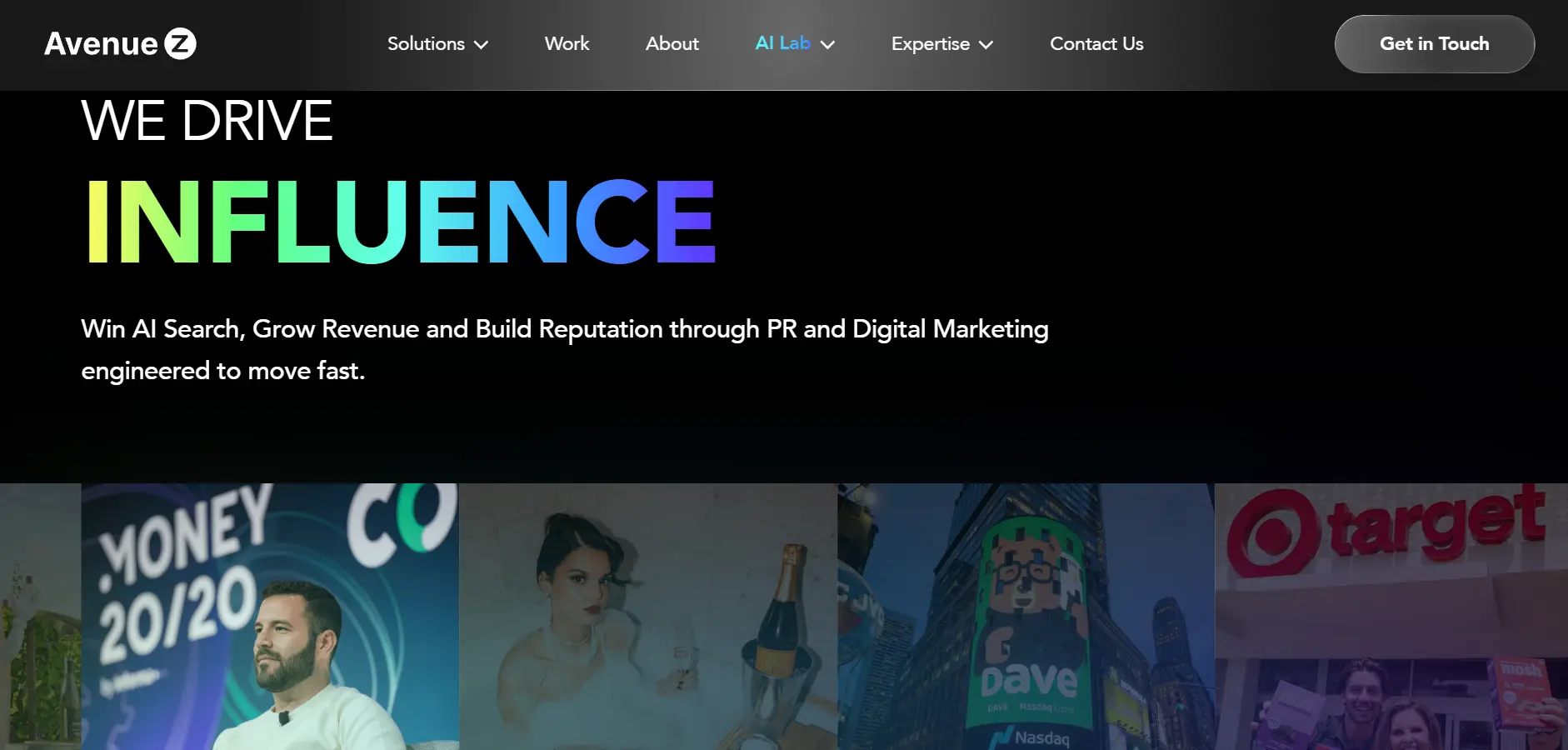This screenshot has width=1568, height=750.
Task: Expand the Expertise dropdown chevron
Action: [x=986, y=45]
